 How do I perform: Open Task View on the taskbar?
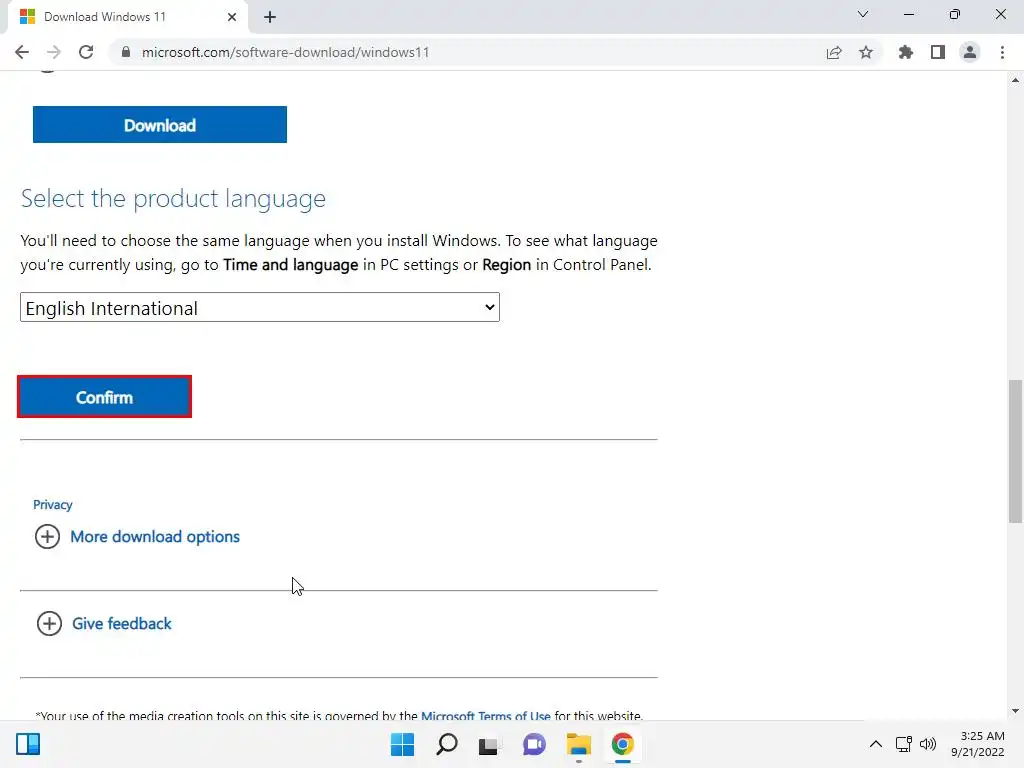click(488, 745)
